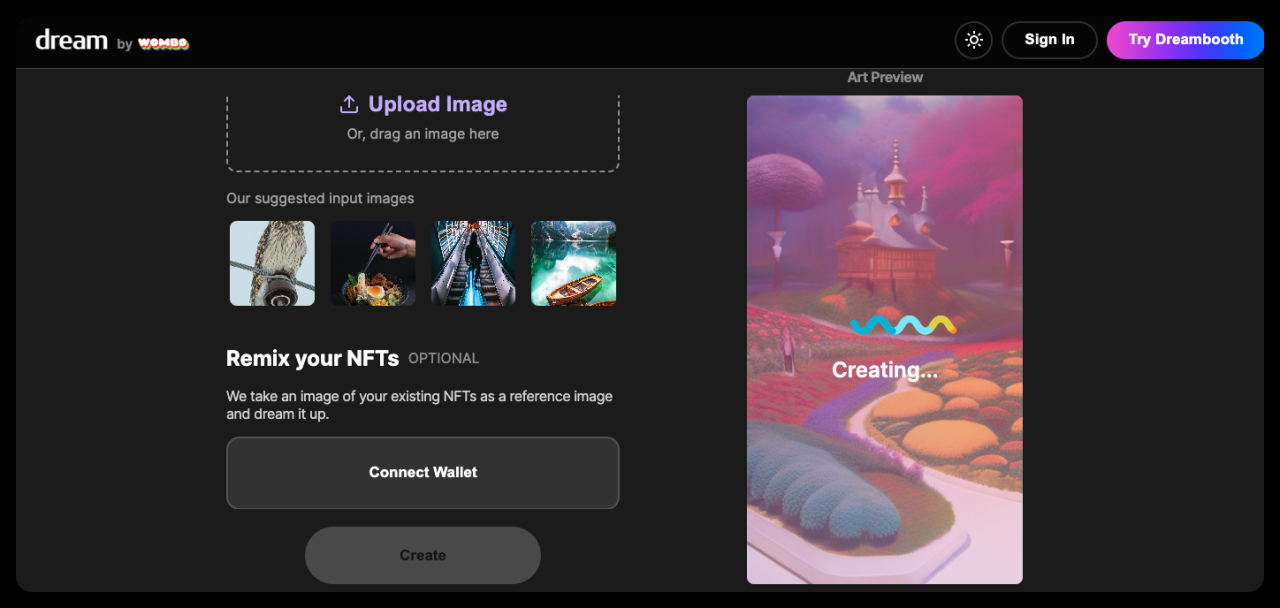1280x608 pixels.
Task: Pick the escalator tunnel suggested image
Action: (x=473, y=263)
